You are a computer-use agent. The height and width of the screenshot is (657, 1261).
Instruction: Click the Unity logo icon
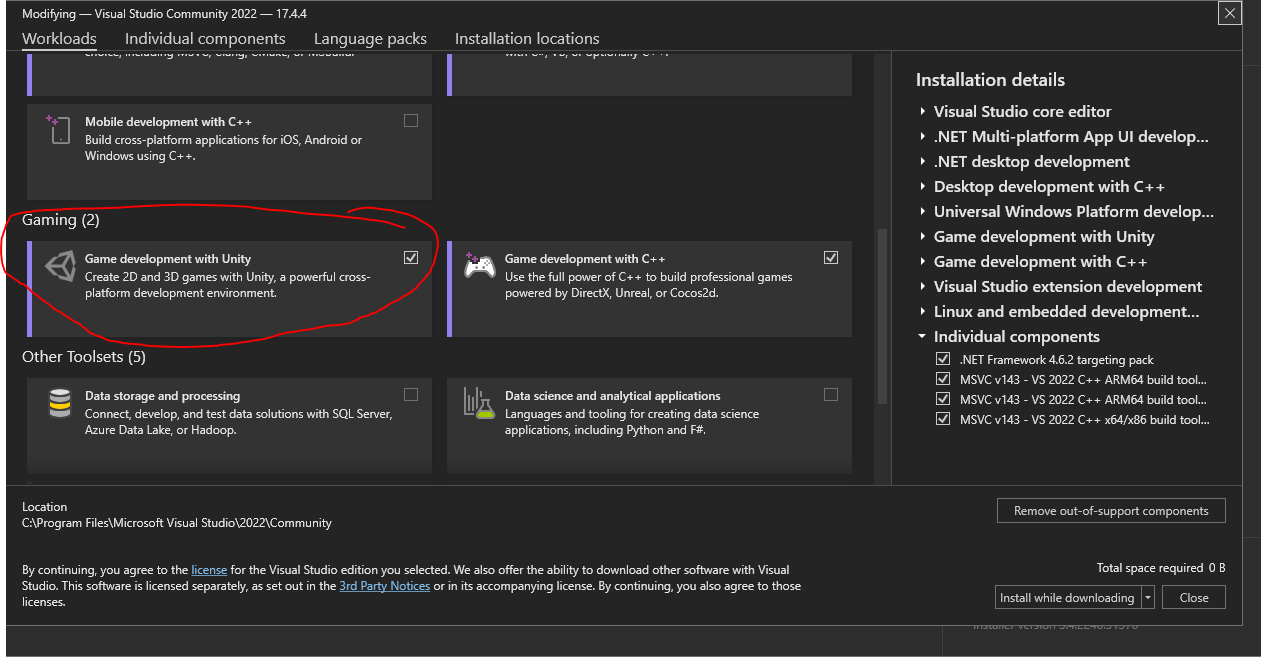coord(60,267)
